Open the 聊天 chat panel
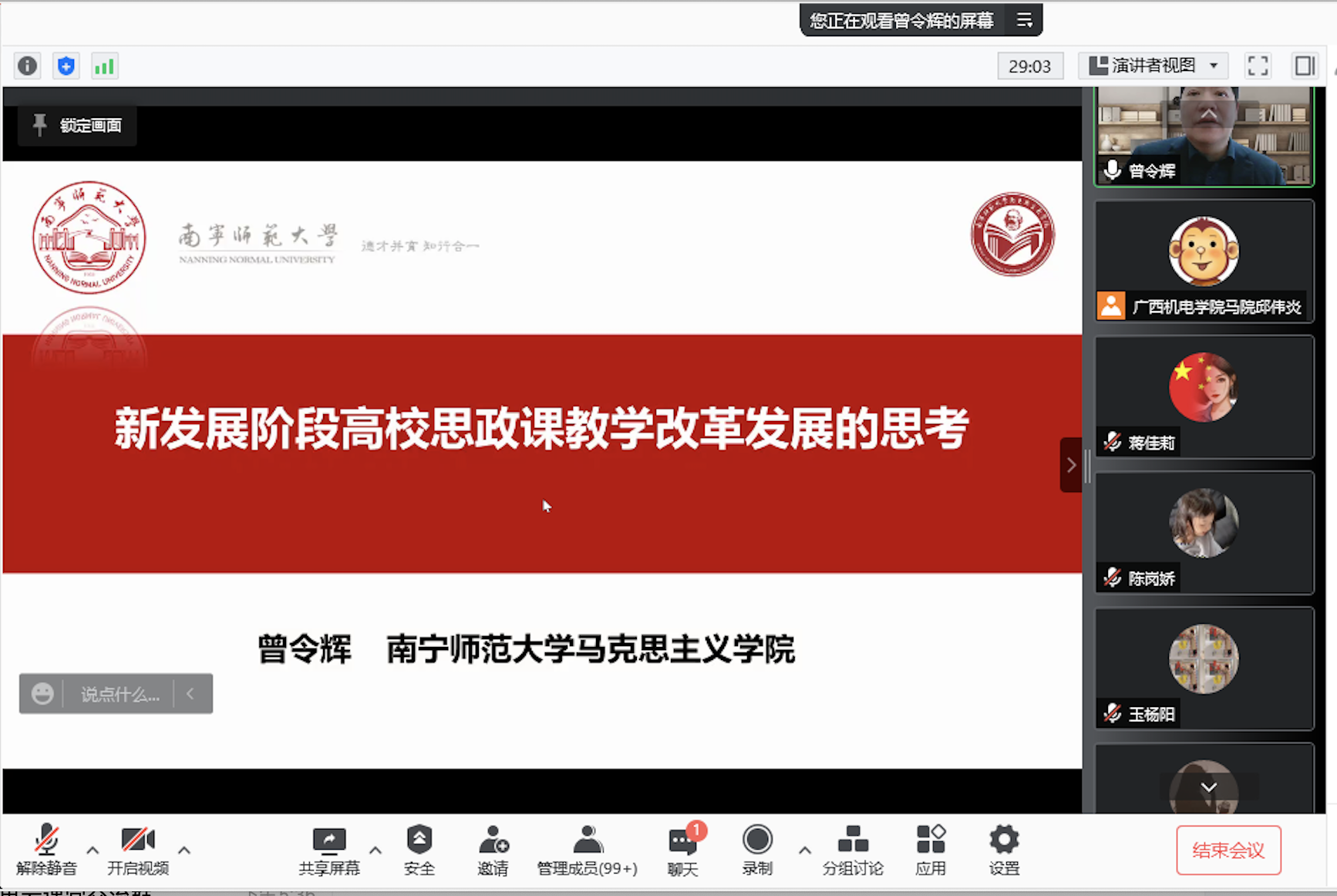The width and height of the screenshot is (1337, 896). pyautogui.click(x=682, y=848)
